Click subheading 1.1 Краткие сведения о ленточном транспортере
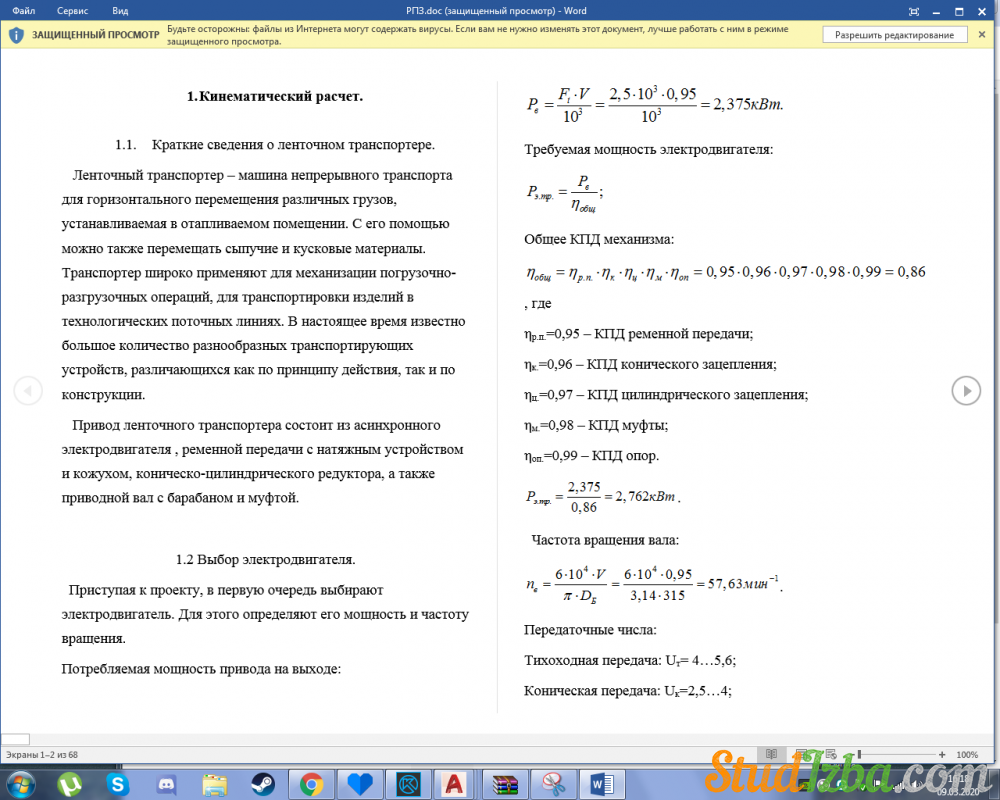The image size is (1000, 800). point(275,145)
